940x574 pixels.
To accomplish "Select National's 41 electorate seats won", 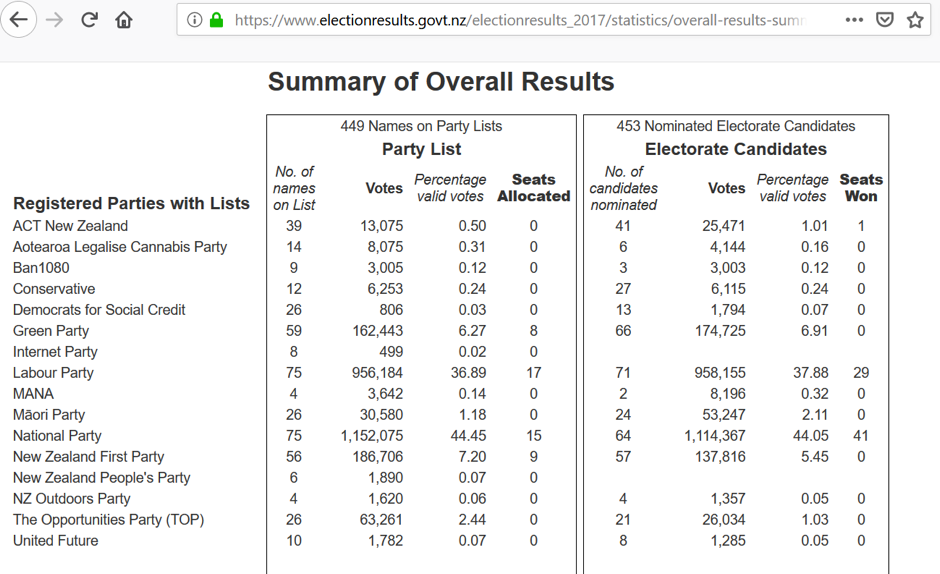I will 861,436.
